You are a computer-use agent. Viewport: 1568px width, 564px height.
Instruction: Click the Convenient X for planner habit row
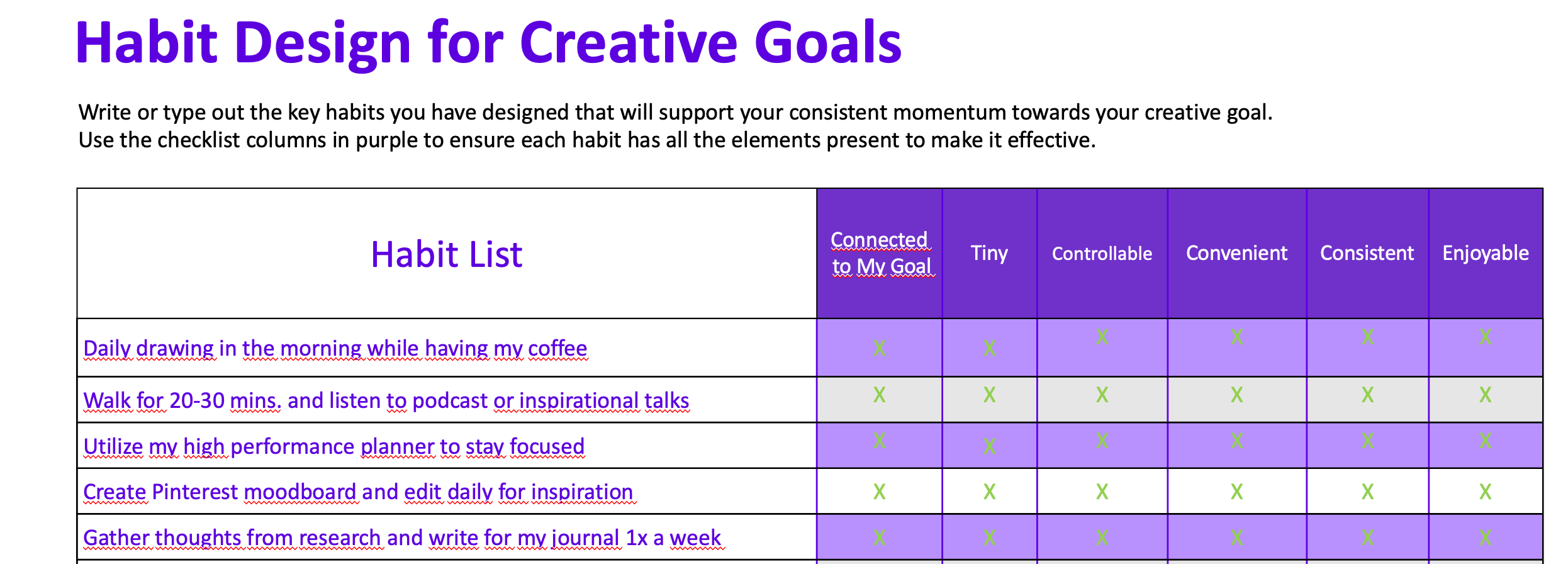tap(1236, 441)
